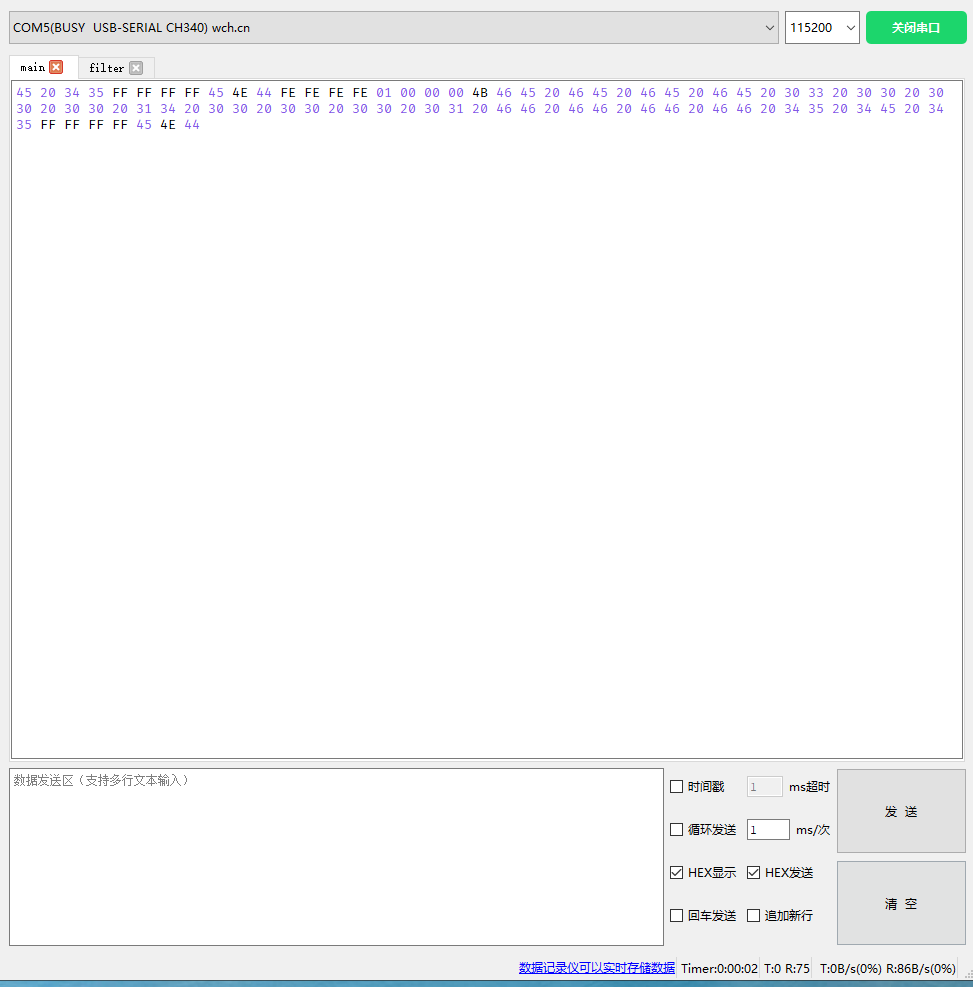The image size is (973, 987).
Task: Disable the HEX发送 checkbox
Action: click(753, 872)
